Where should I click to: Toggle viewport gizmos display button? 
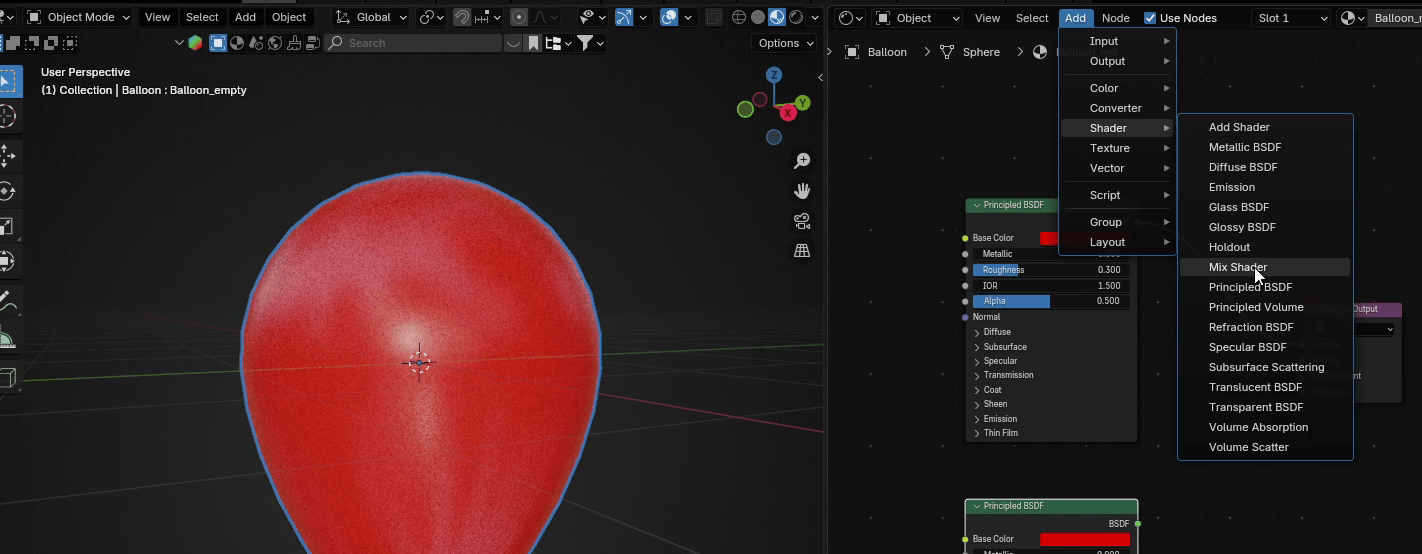coord(624,18)
